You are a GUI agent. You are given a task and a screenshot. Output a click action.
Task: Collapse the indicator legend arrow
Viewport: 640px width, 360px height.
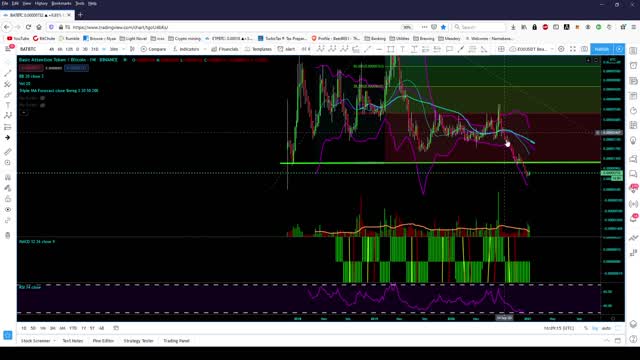click(x=24, y=112)
